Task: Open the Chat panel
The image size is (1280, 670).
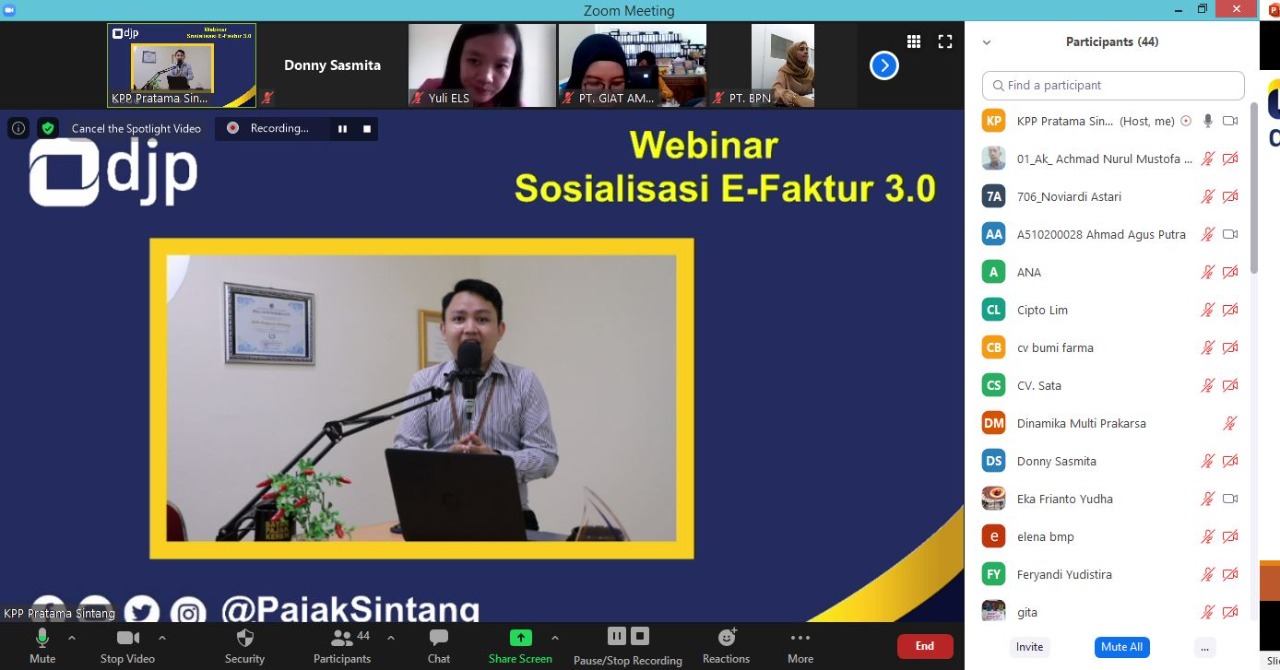Action: (438, 639)
